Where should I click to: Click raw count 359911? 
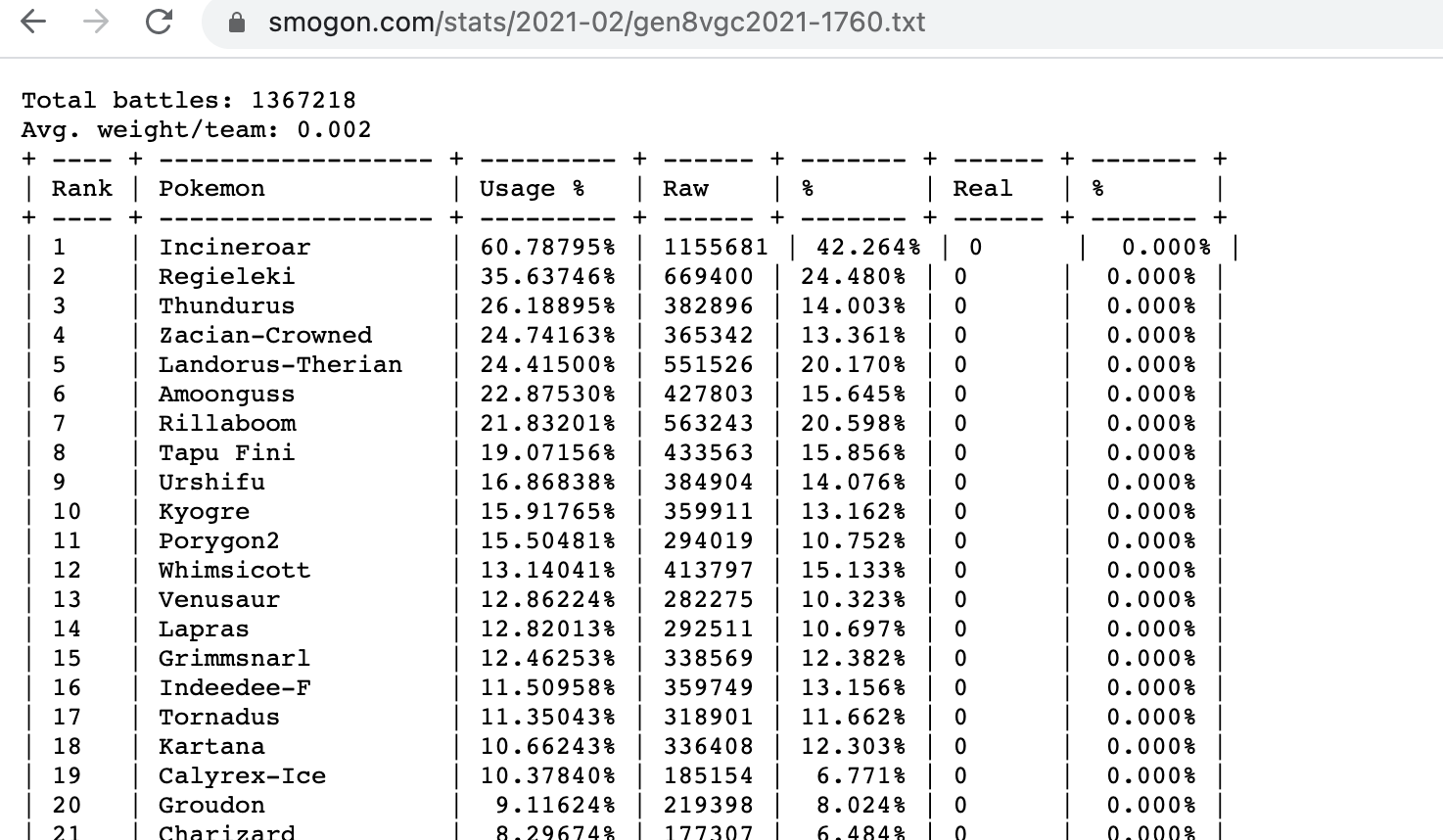708,511
